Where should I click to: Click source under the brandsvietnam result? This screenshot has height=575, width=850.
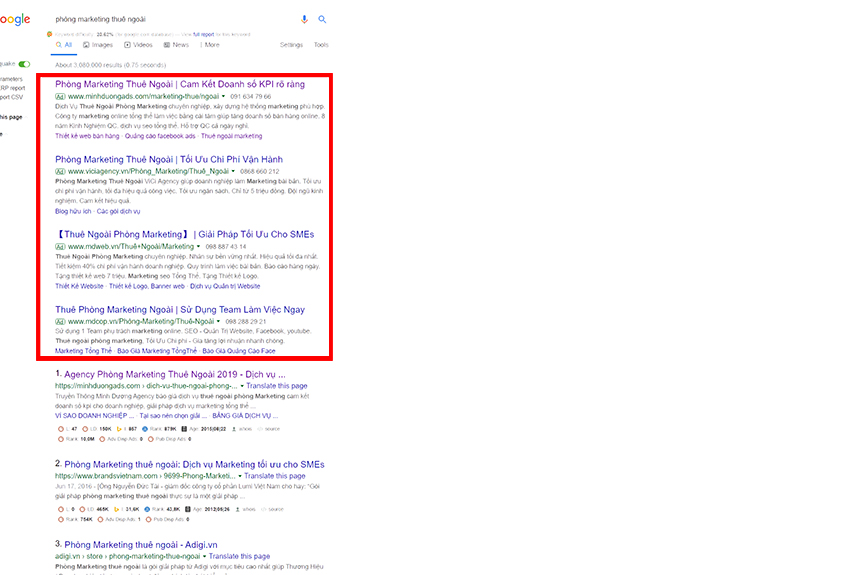point(273,509)
